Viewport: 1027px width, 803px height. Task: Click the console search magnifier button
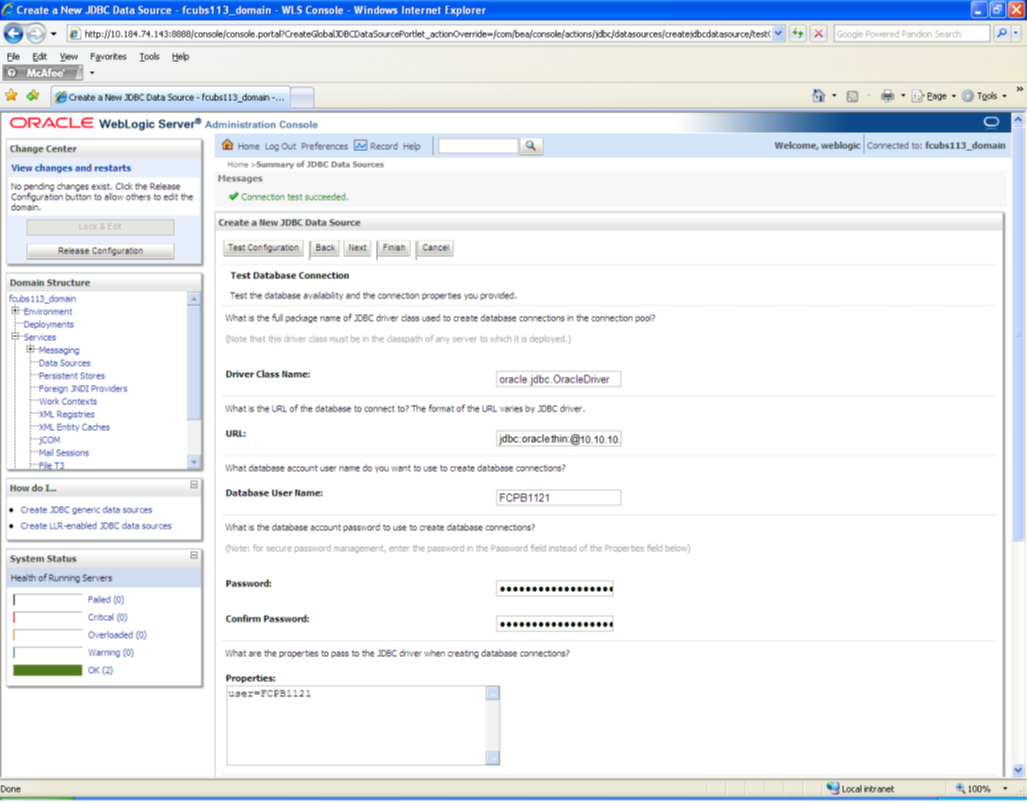(x=531, y=146)
